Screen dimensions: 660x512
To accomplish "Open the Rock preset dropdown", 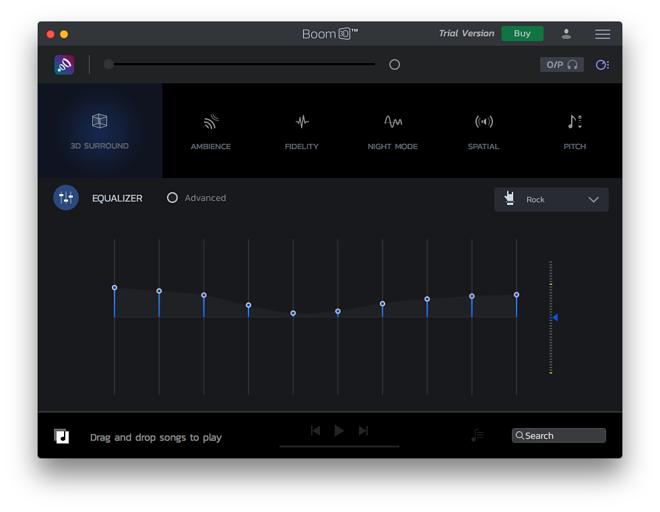I will click(551, 200).
